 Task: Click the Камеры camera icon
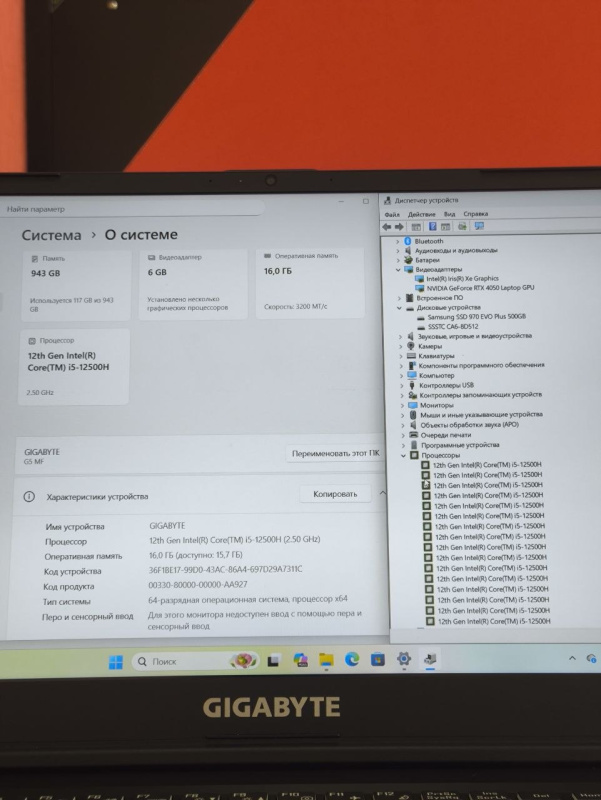[411, 346]
